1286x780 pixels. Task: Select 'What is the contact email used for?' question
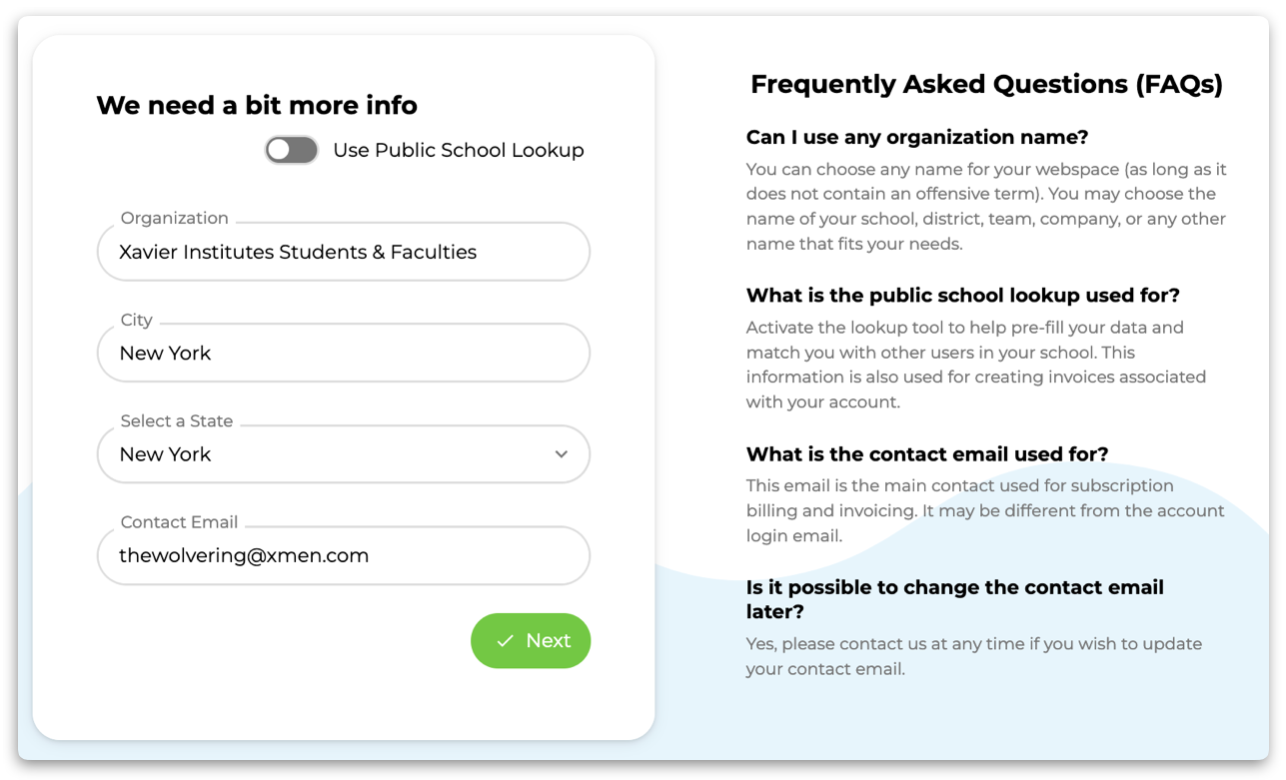[x=927, y=454]
